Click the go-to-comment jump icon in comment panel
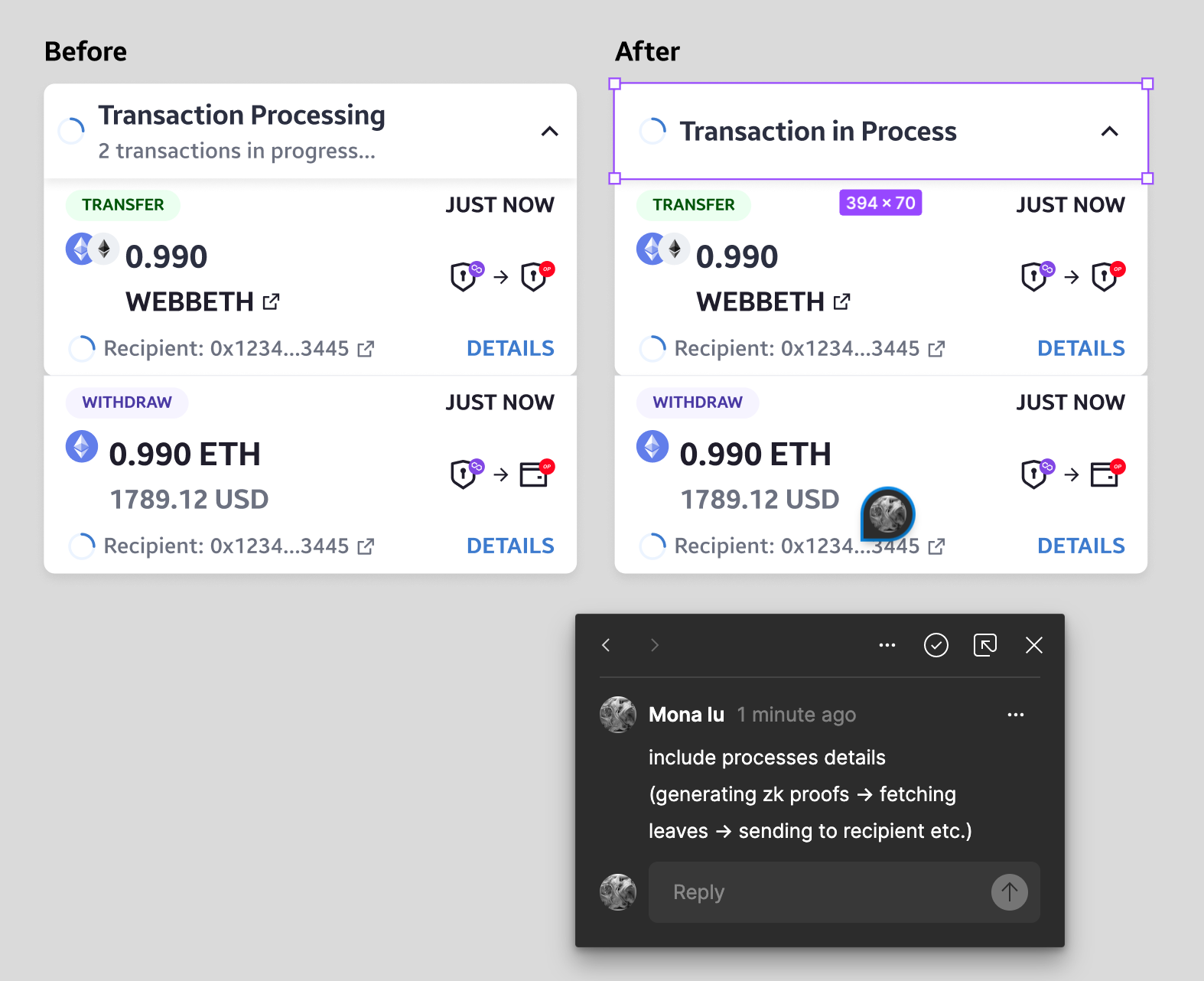 click(984, 645)
